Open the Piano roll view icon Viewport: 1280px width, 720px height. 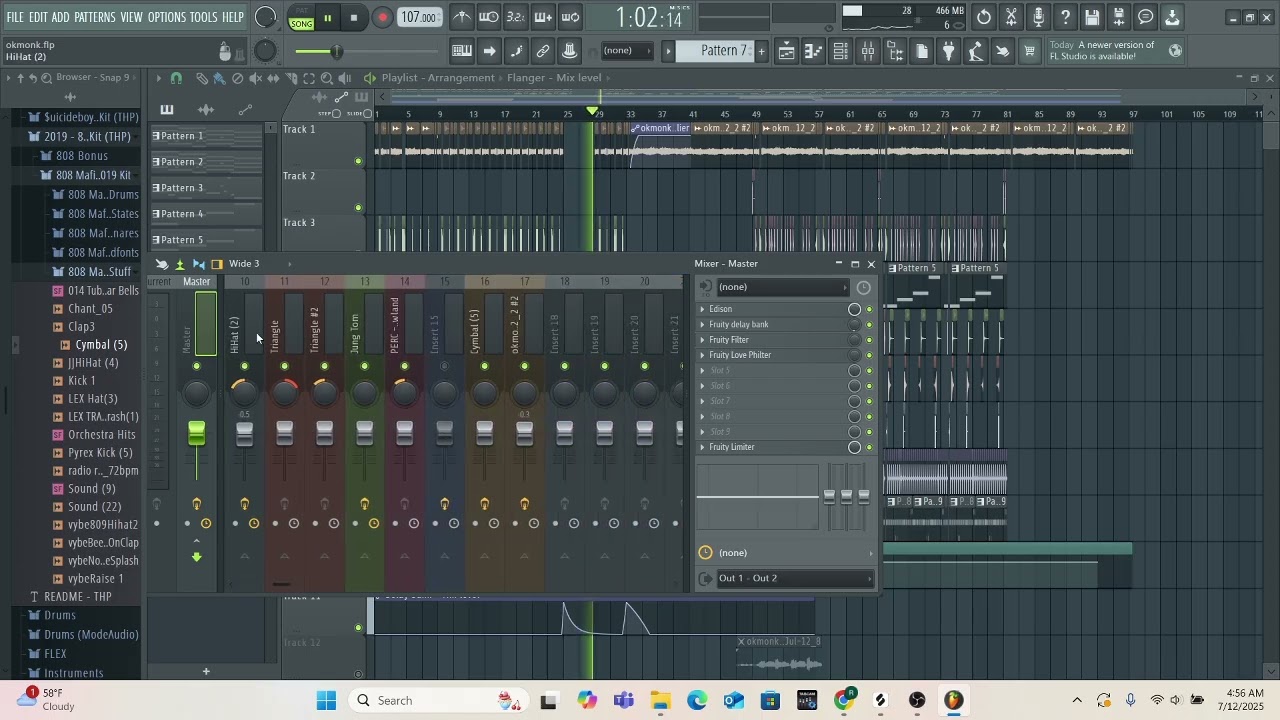[x=814, y=52]
